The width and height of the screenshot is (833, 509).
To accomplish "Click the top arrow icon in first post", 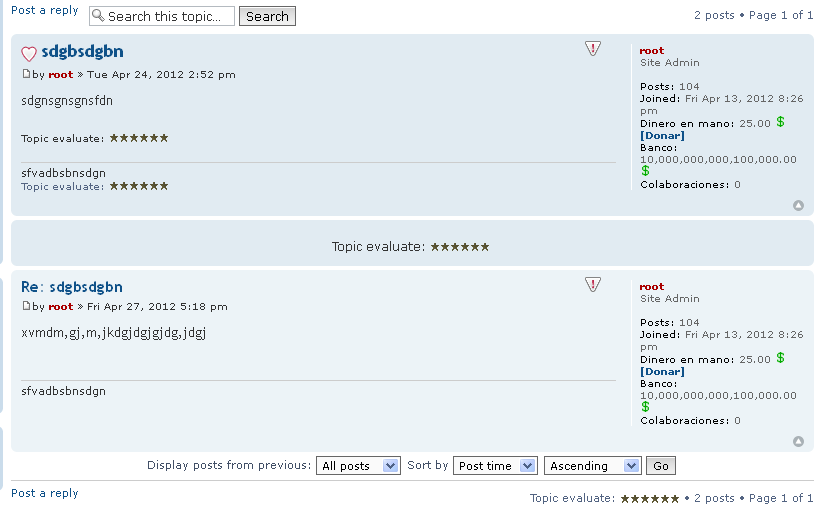I will pos(798,205).
